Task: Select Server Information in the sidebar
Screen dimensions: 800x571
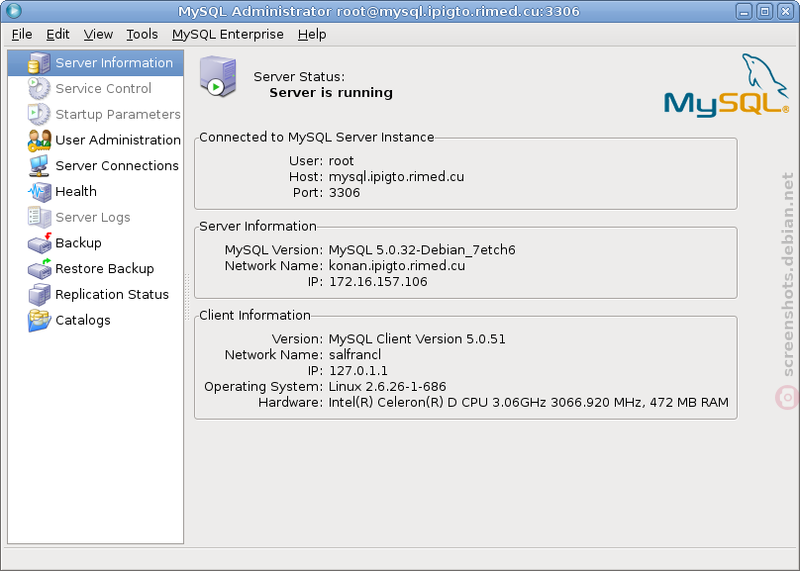Action: click(x=95, y=63)
